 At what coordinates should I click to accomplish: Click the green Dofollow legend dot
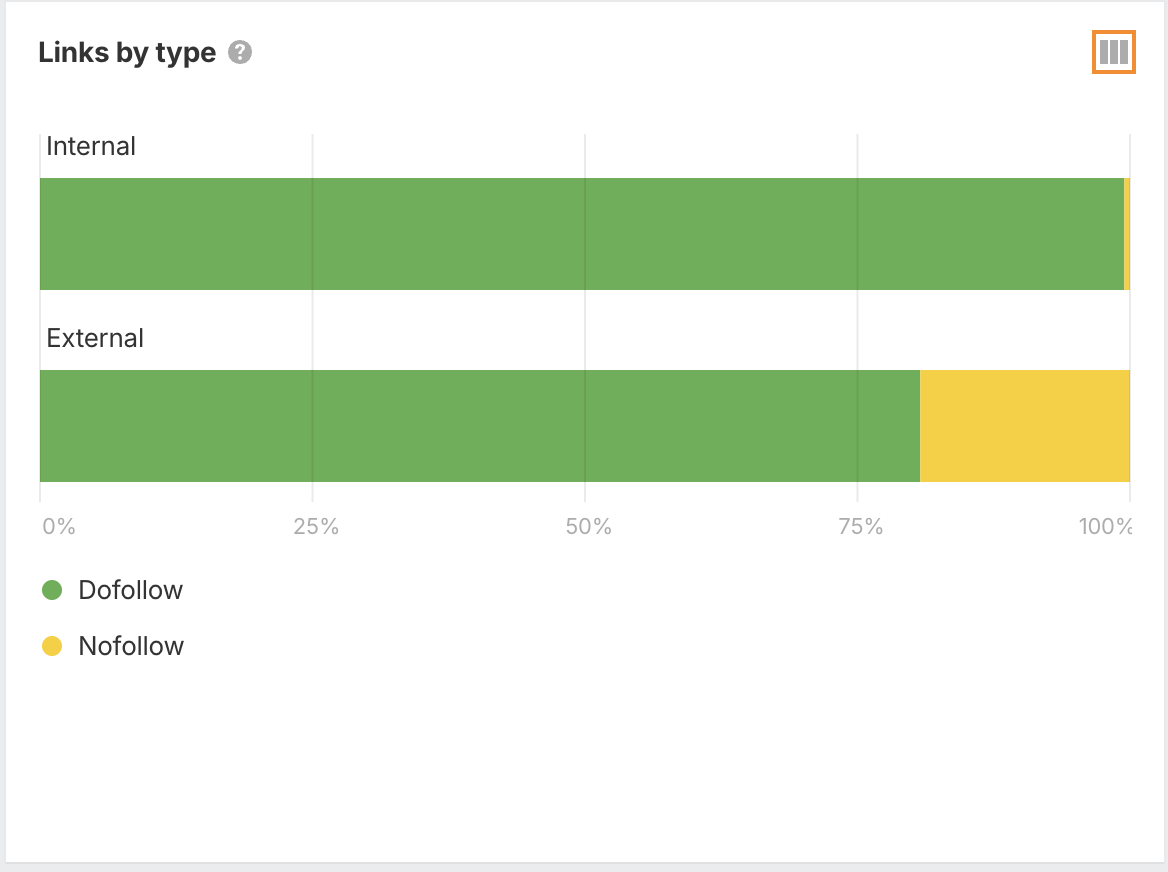pyautogui.click(x=52, y=590)
